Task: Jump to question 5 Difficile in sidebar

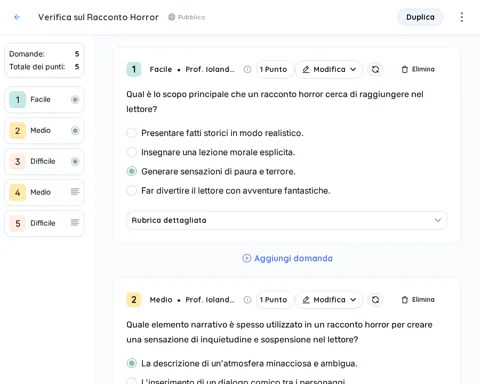Action: 44,223
